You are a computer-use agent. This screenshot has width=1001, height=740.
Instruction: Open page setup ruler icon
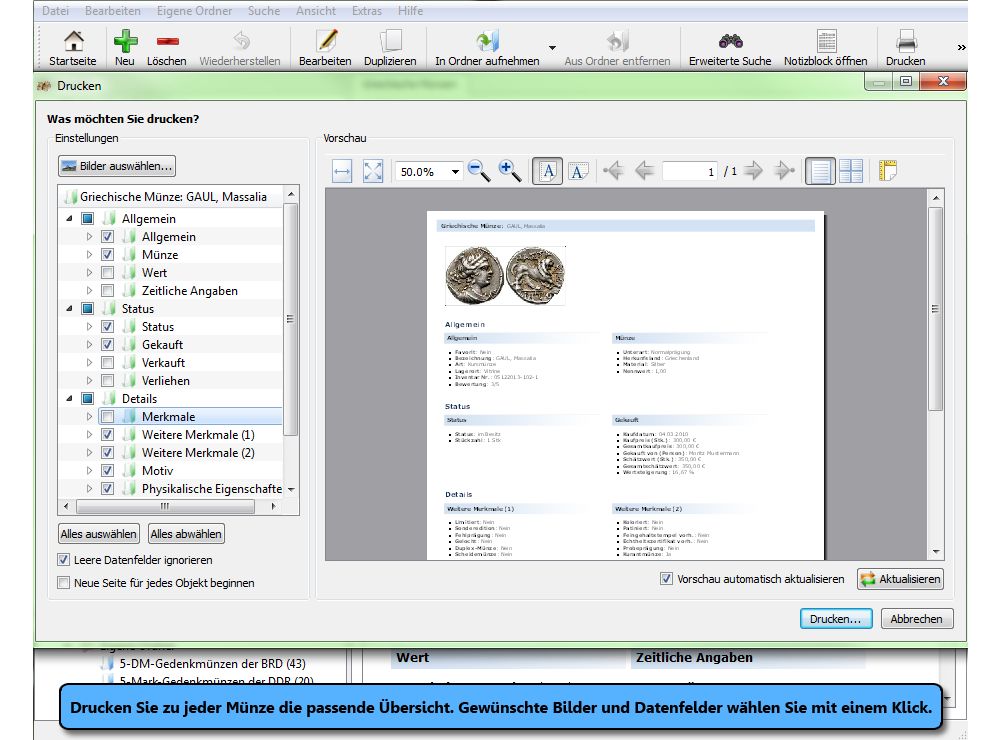tap(888, 170)
